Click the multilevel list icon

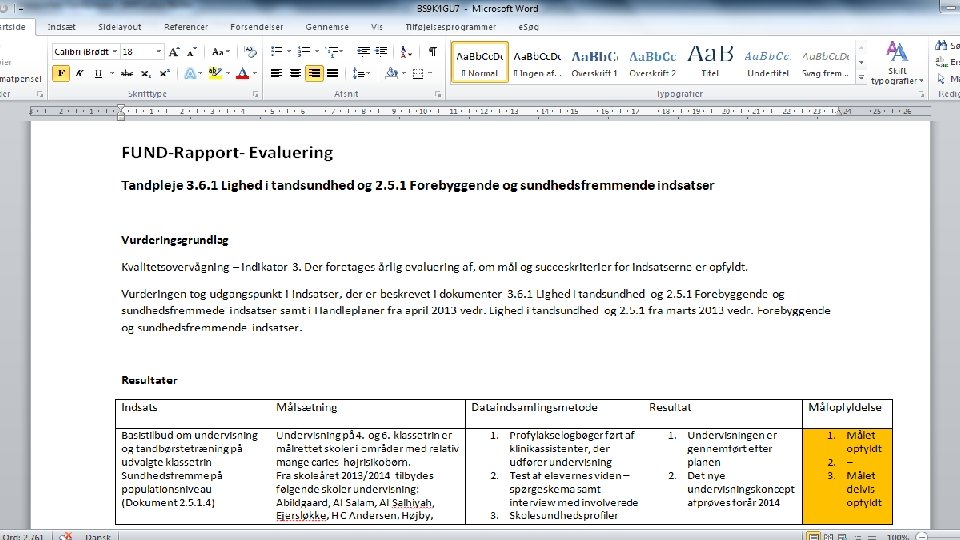tap(332, 51)
